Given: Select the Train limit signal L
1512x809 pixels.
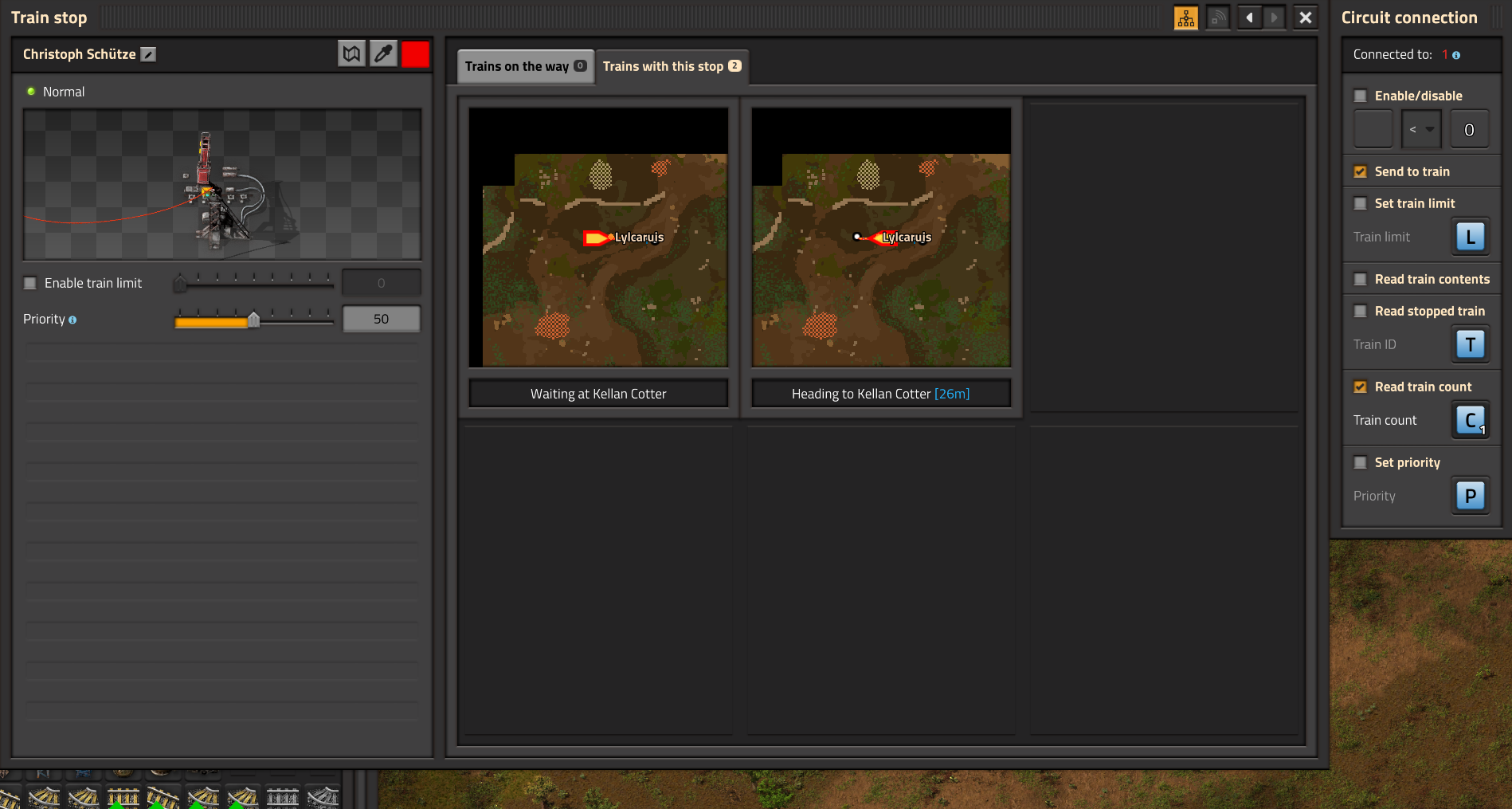Looking at the screenshot, I should 1470,237.
